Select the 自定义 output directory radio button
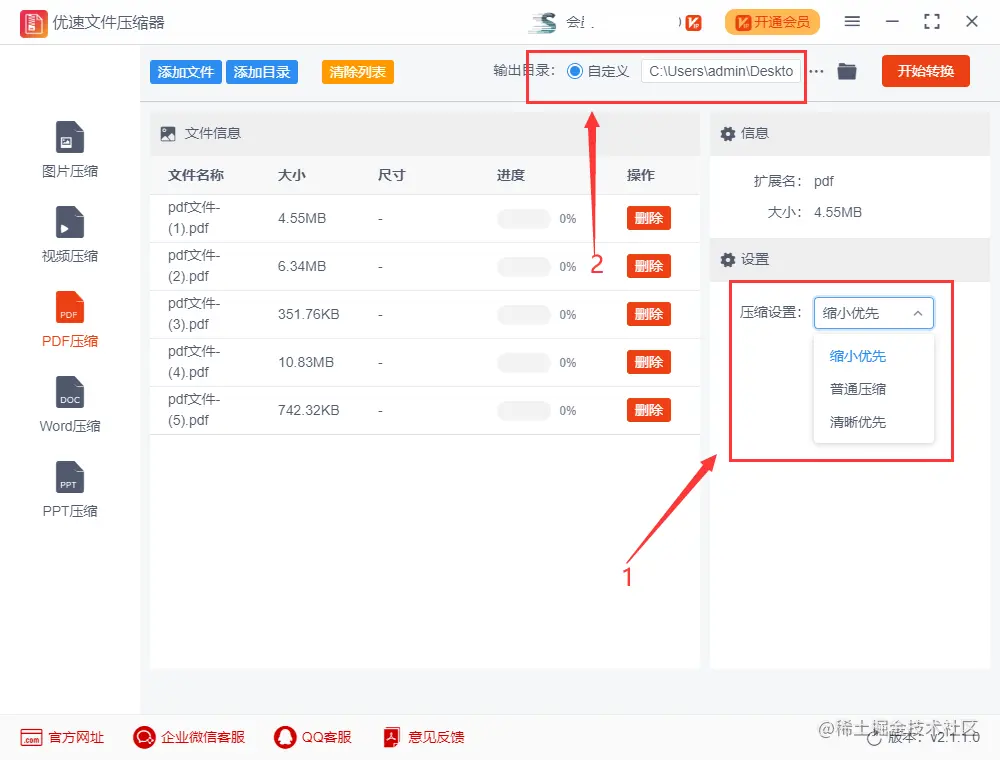 [575, 71]
